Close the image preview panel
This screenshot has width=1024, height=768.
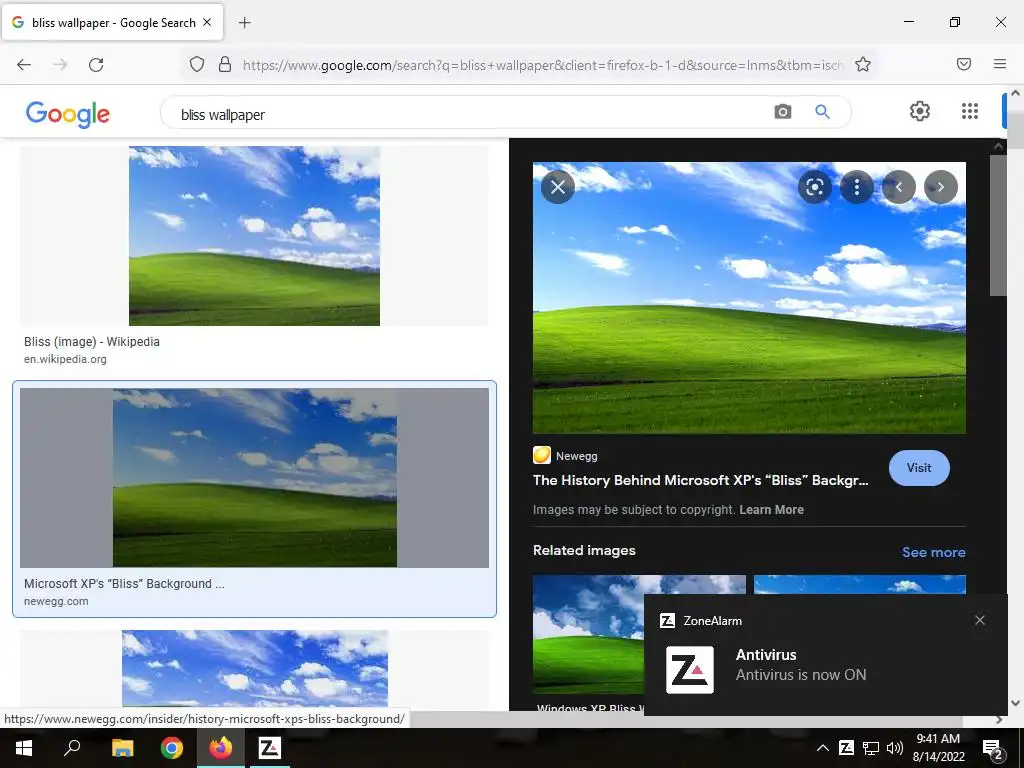coord(558,187)
